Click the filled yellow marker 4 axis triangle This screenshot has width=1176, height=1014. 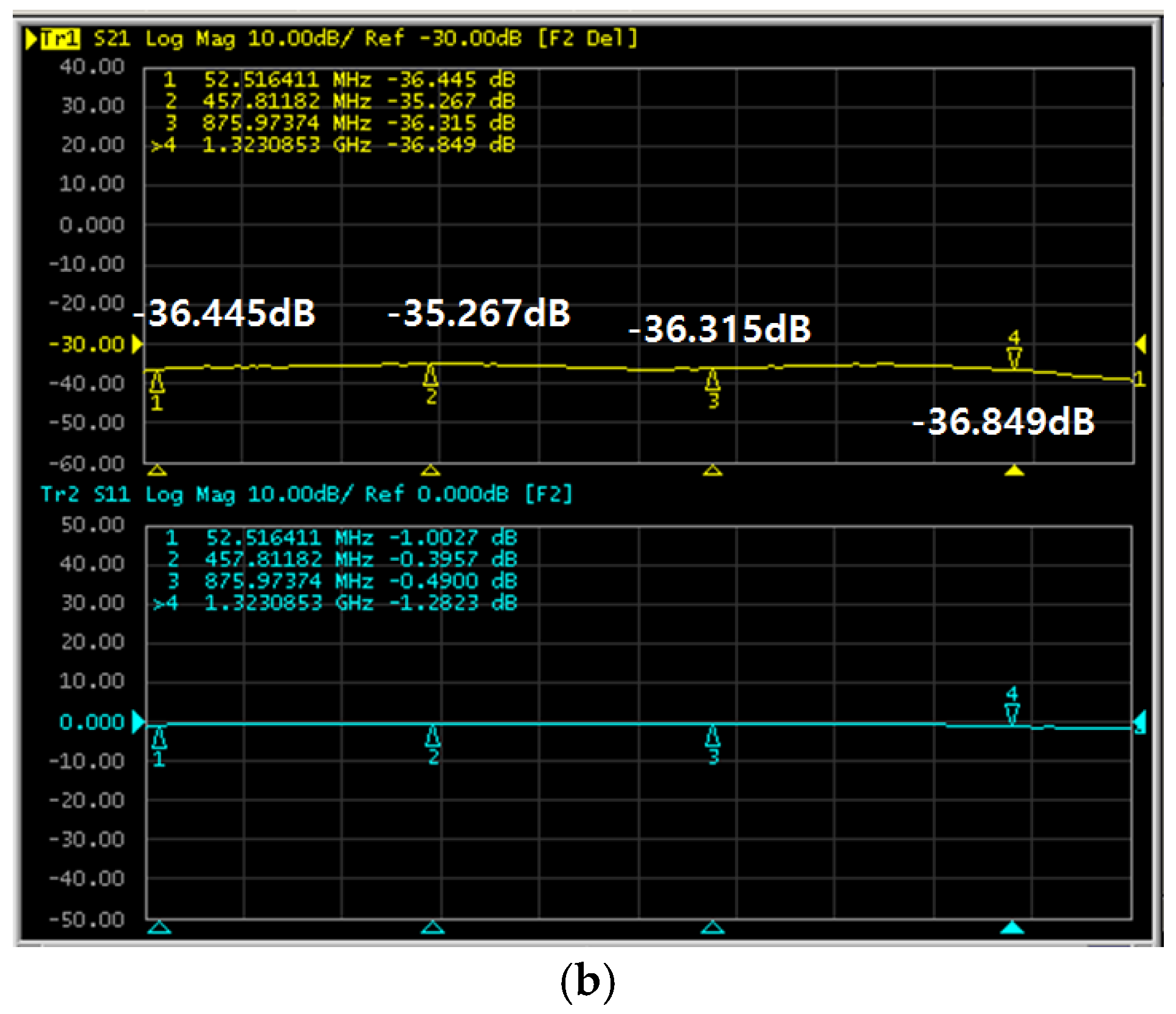tap(1014, 471)
